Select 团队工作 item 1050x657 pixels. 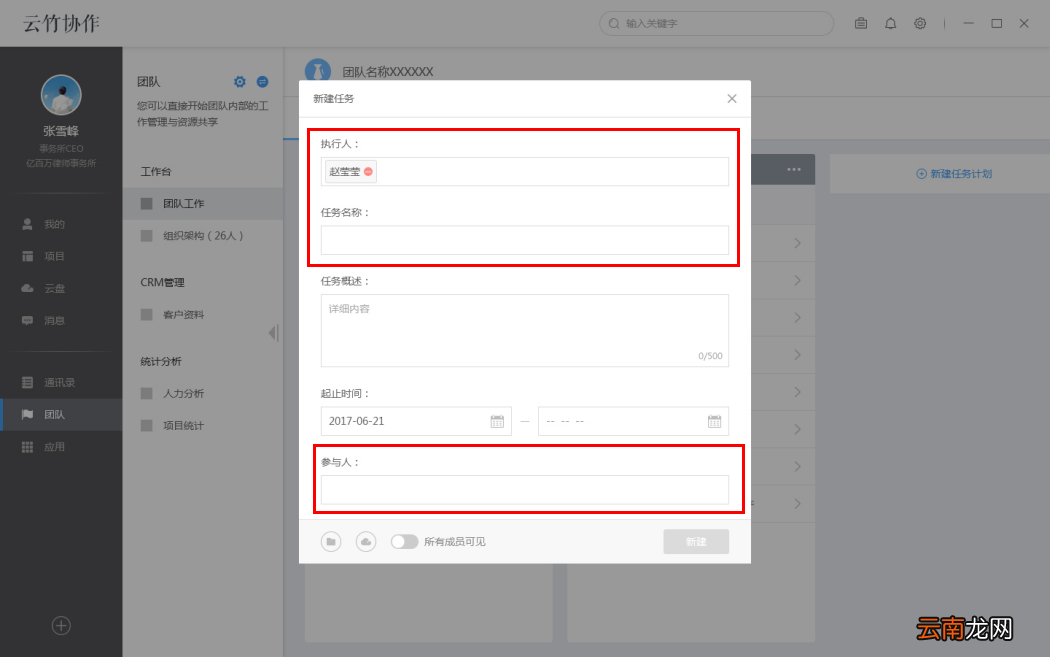coord(203,204)
